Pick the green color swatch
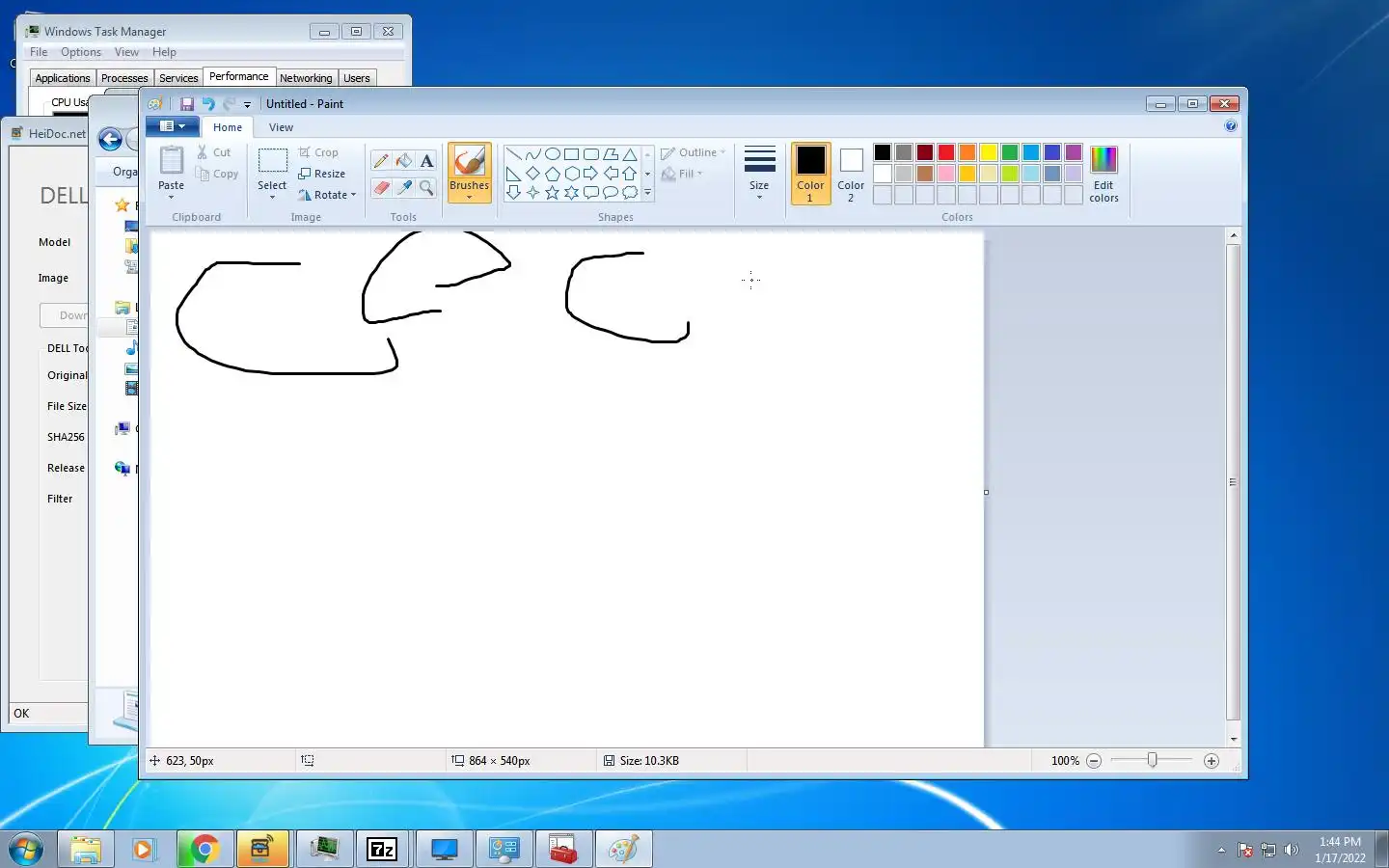Viewport: 1389px width, 868px height. point(1010,152)
